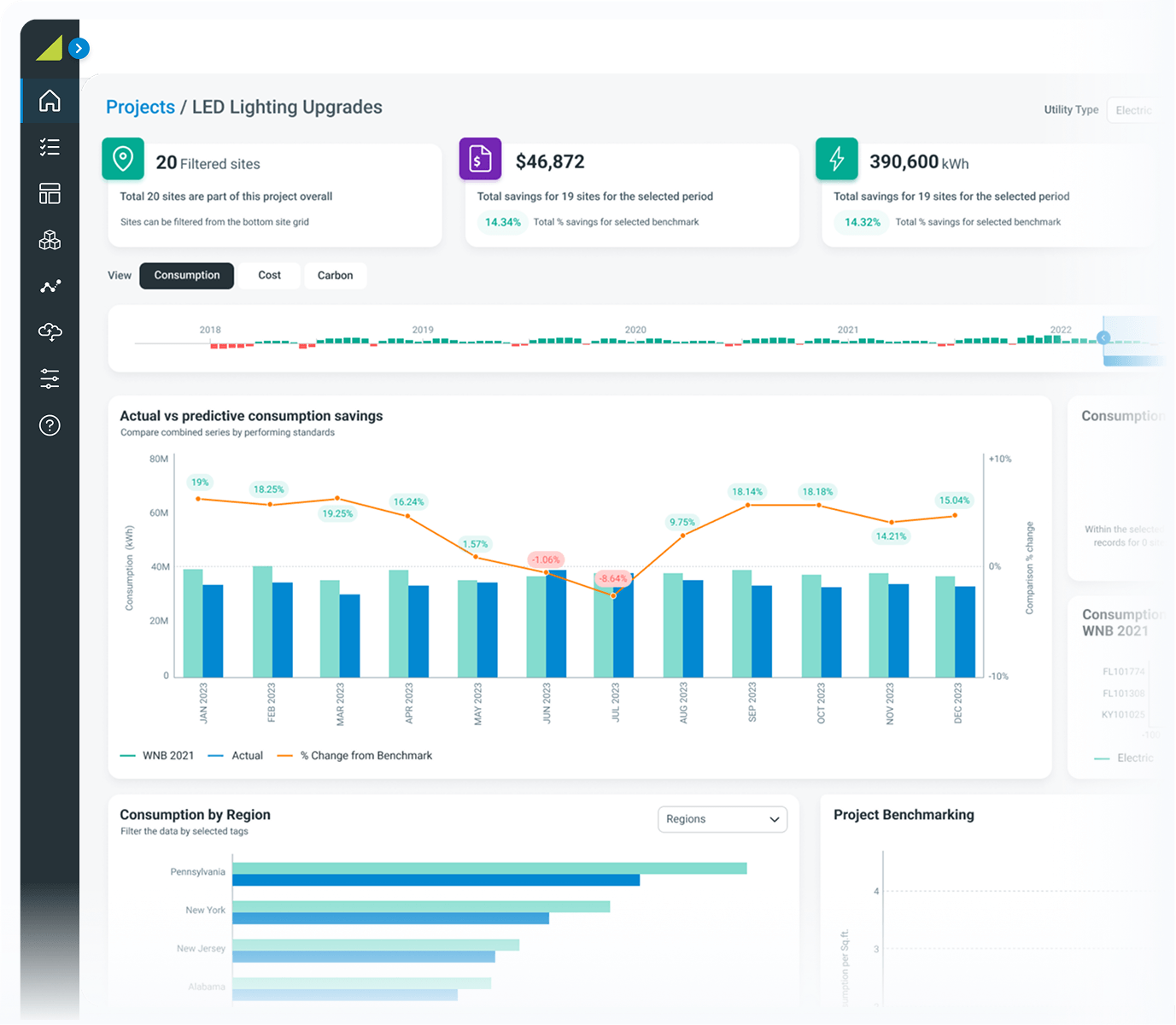
Task: Open the line-graph analytics sidebar icon
Action: (x=50, y=286)
